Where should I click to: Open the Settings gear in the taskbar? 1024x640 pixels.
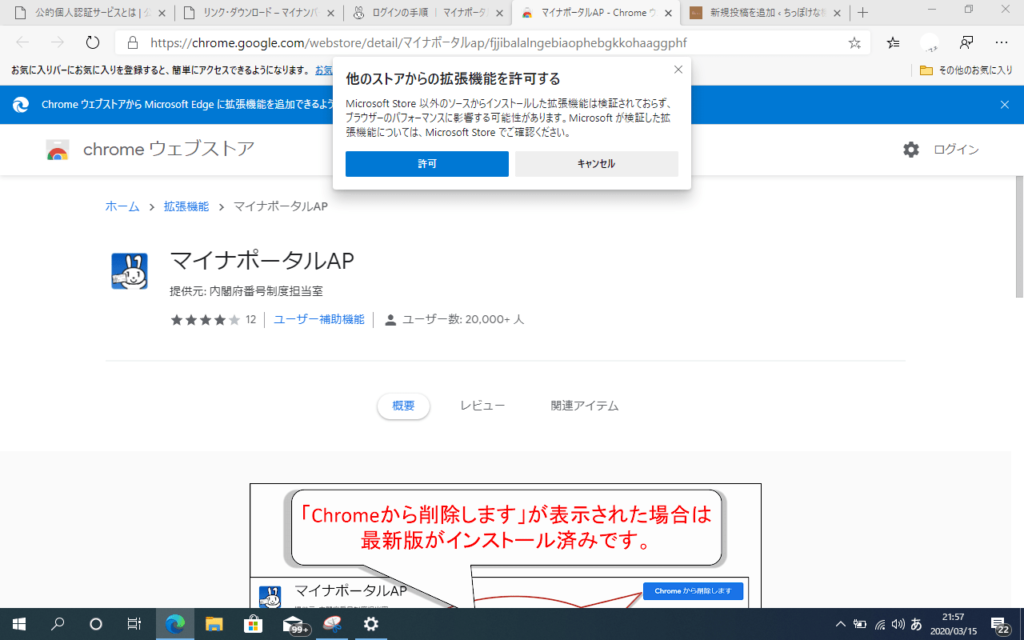[x=371, y=624]
